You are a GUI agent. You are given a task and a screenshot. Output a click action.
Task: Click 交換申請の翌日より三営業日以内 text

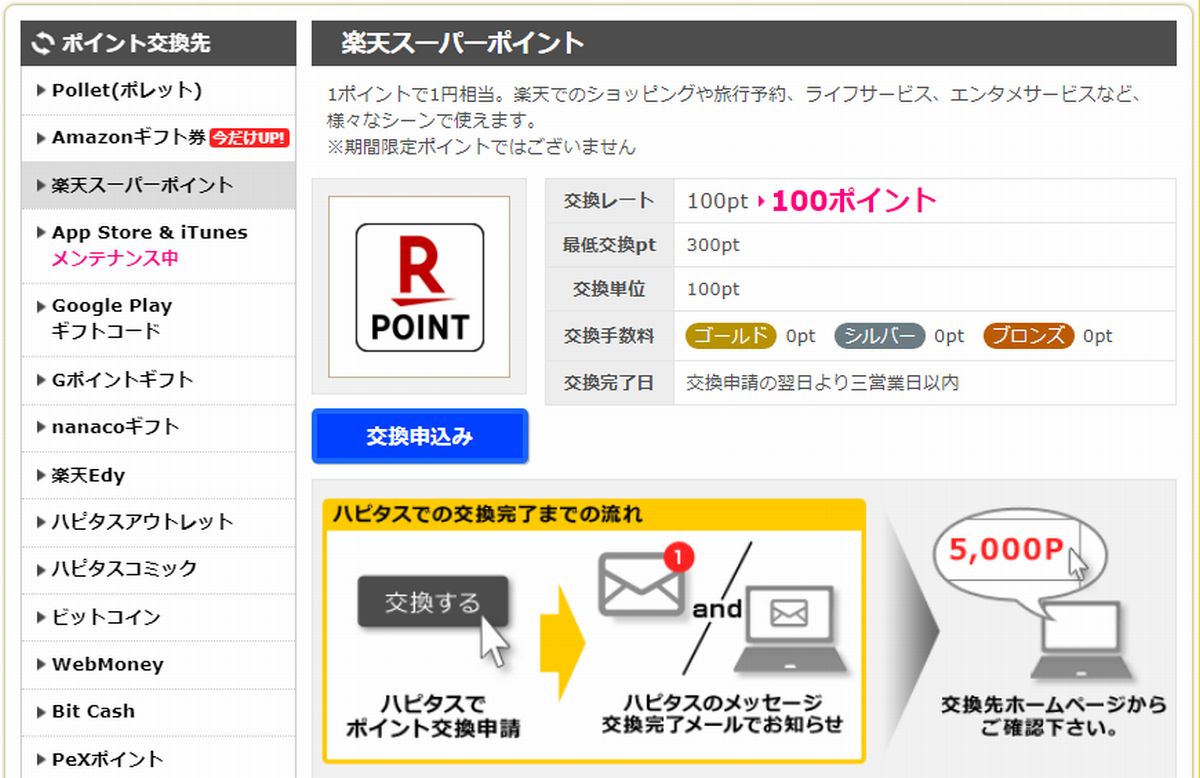(822, 382)
